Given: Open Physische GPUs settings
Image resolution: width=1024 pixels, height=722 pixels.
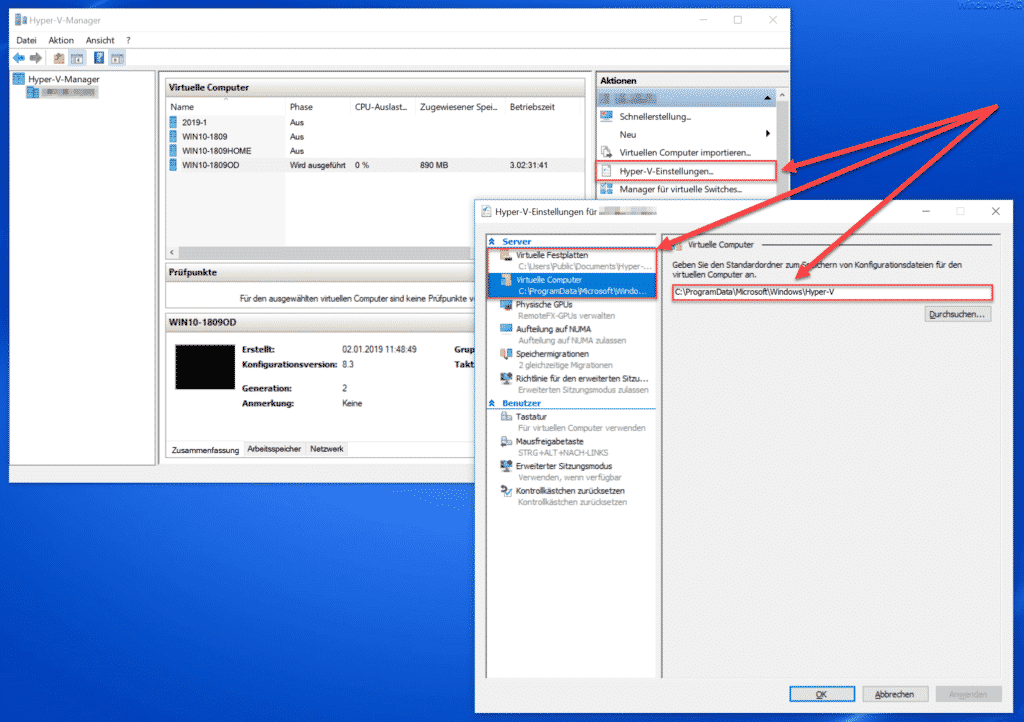Looking at the screenshot, I should click(x=545, y=304).
